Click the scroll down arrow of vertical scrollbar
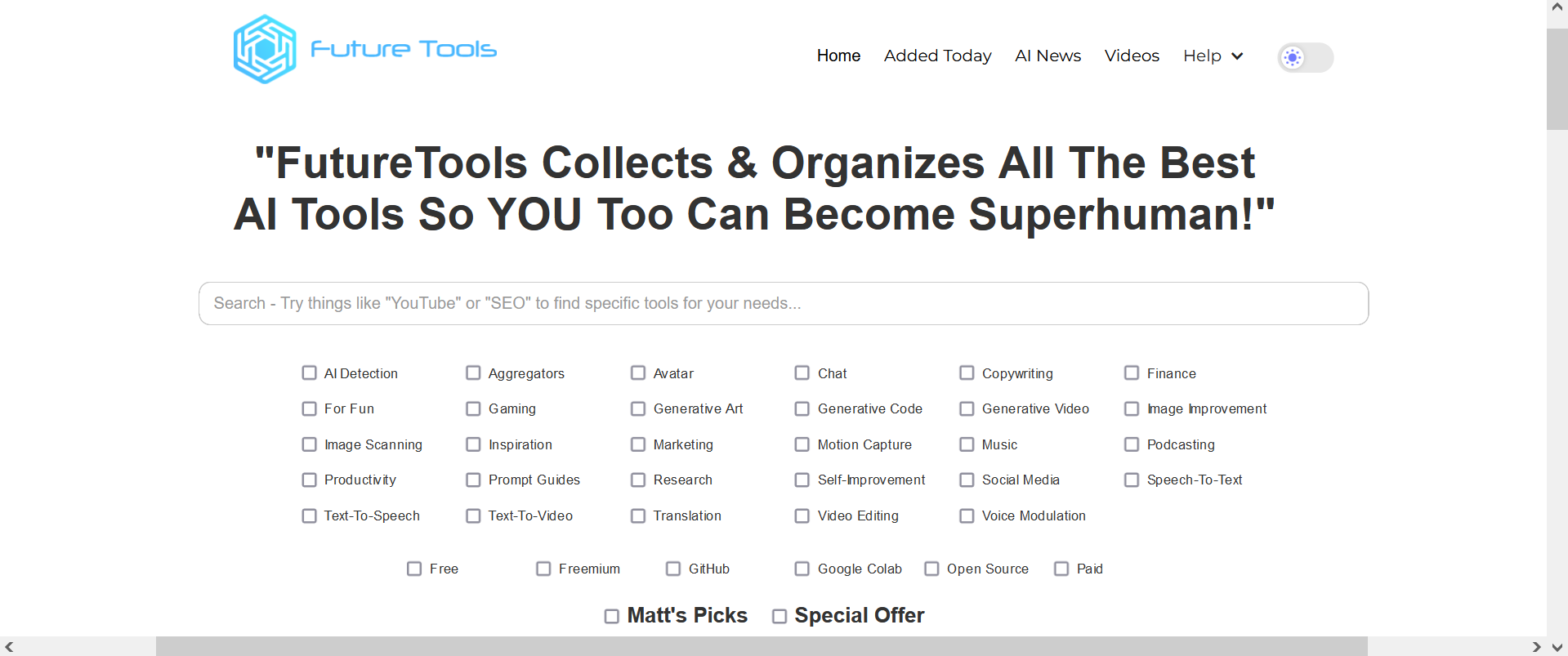Screen dimensions: 1568x656 pyautogui.click(x=1557, y=647)
